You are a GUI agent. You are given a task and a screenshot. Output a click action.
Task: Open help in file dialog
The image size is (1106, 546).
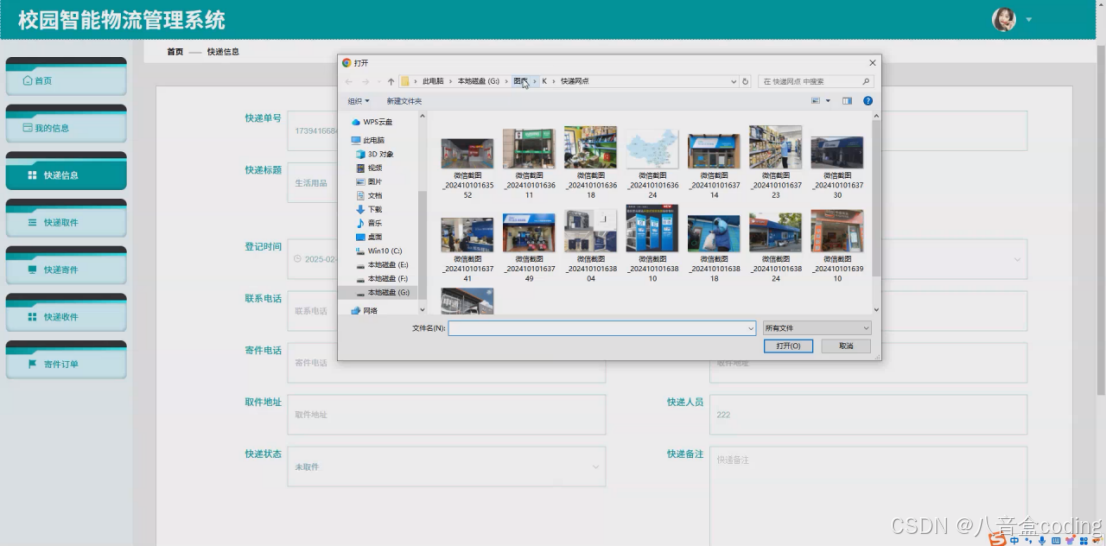868,101
